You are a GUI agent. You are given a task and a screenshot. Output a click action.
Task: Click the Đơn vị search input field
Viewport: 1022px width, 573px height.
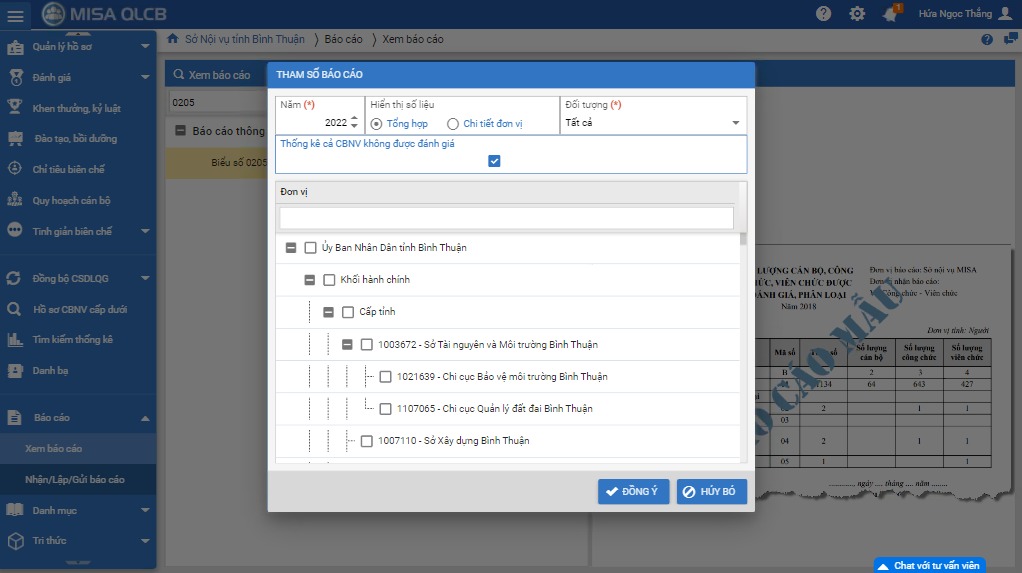click(506, 218)
